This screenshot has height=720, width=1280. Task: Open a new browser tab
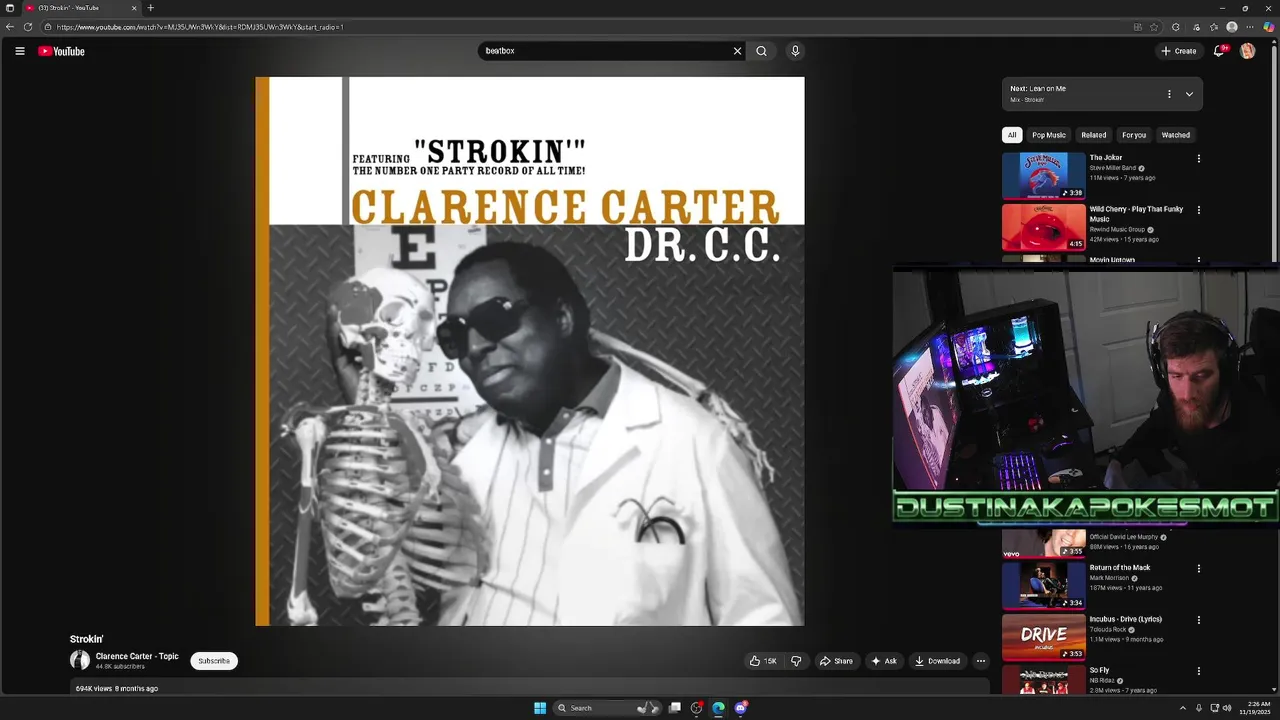coord(151,8)
